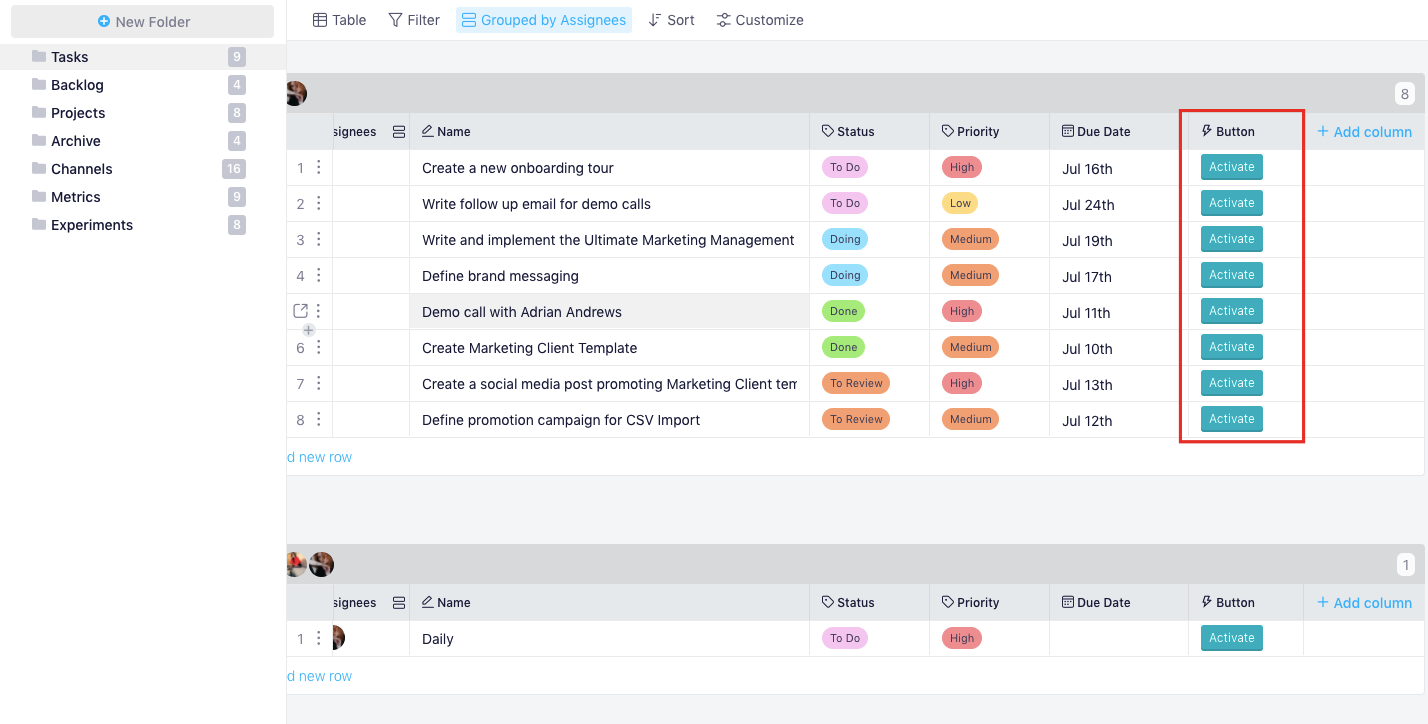1428x724 pixels.
Task: Click Status column header in second group
Action: (869, 602)
